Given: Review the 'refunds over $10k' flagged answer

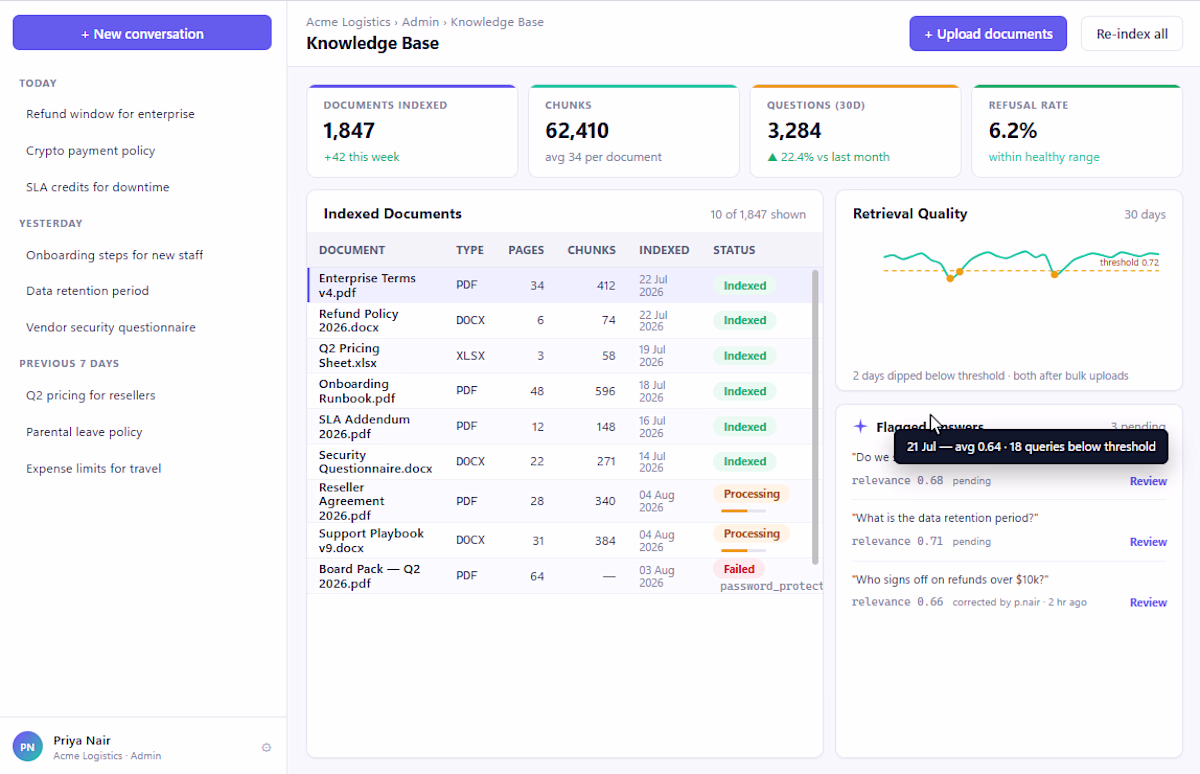Looking at the screenshot, I should 1148,603.
